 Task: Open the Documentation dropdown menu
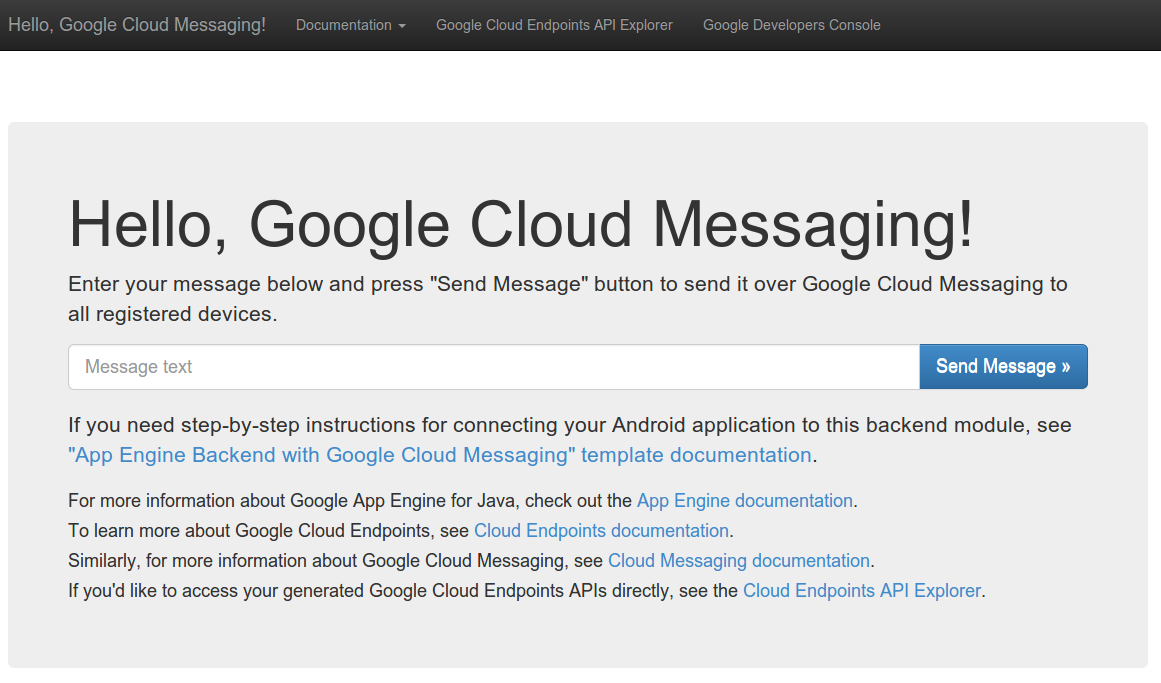(x=351, y=25)
